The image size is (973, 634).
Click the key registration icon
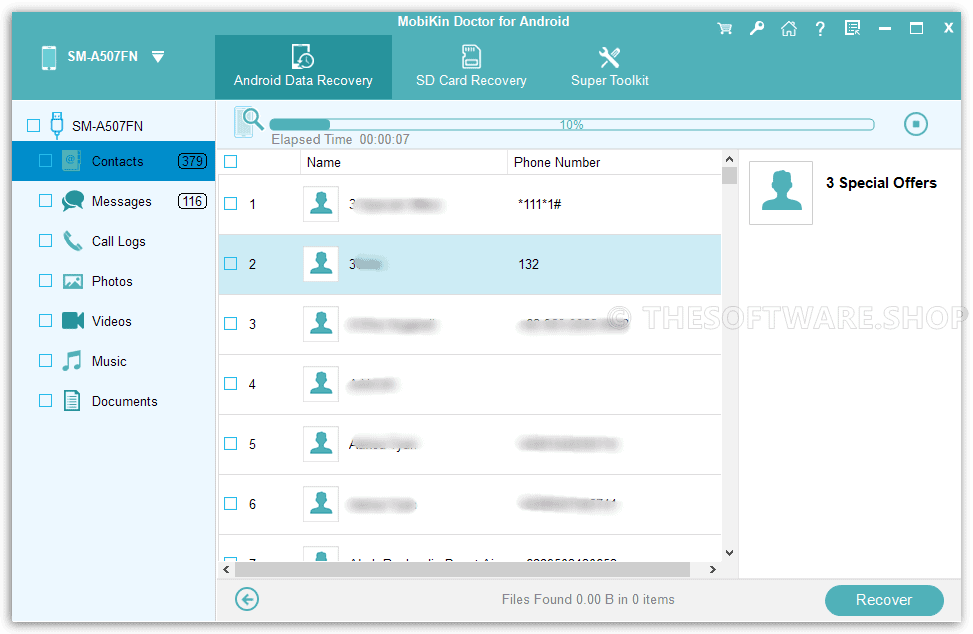[x=756, y=29]
